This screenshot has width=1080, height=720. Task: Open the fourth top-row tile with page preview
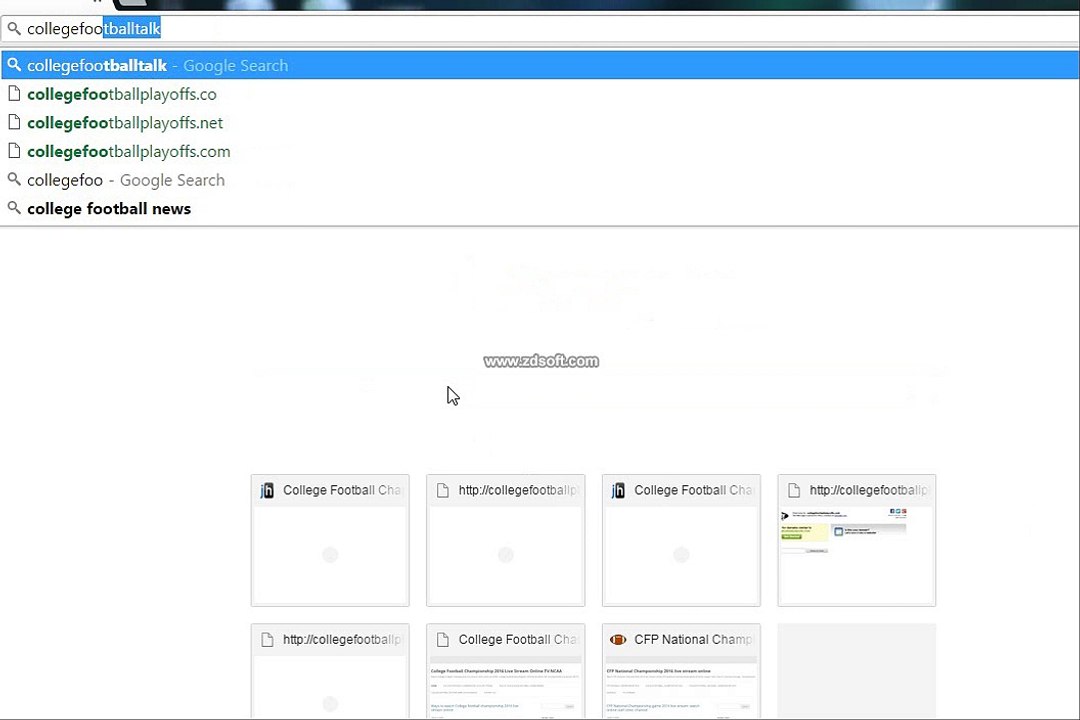click(x=857, y=540)
